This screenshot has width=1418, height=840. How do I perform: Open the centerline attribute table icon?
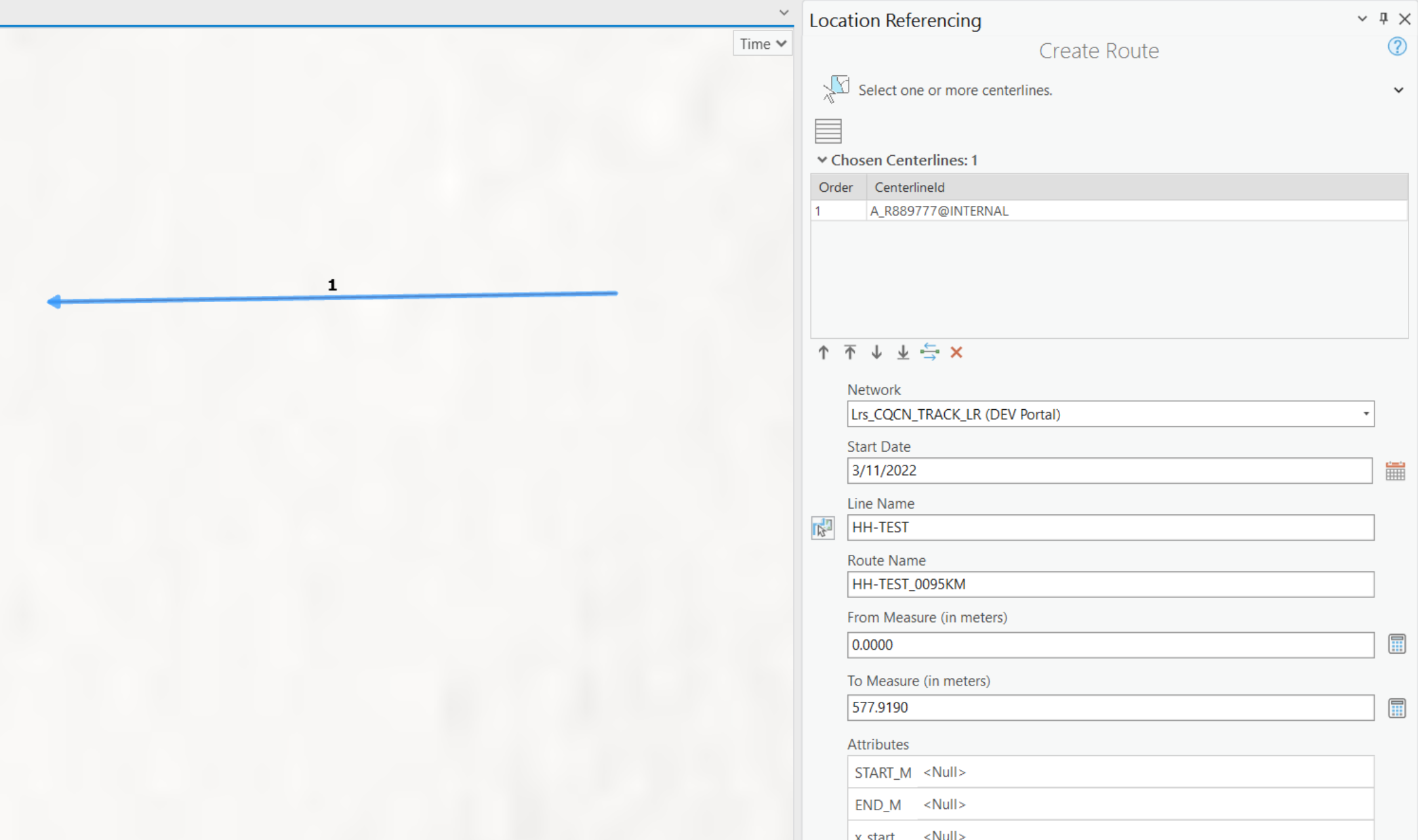point(828,131)
